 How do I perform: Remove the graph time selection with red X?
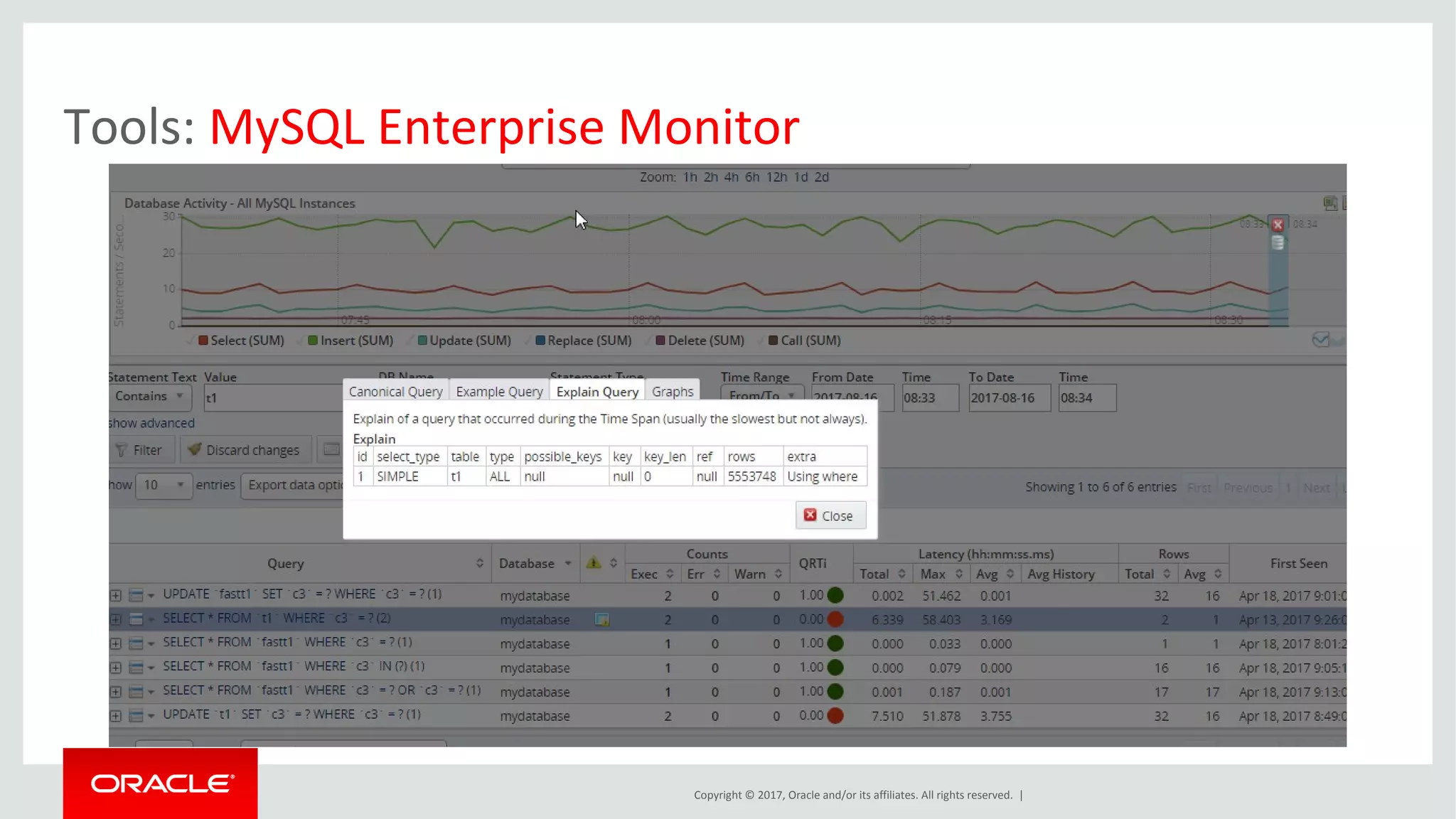[1278, 225]
